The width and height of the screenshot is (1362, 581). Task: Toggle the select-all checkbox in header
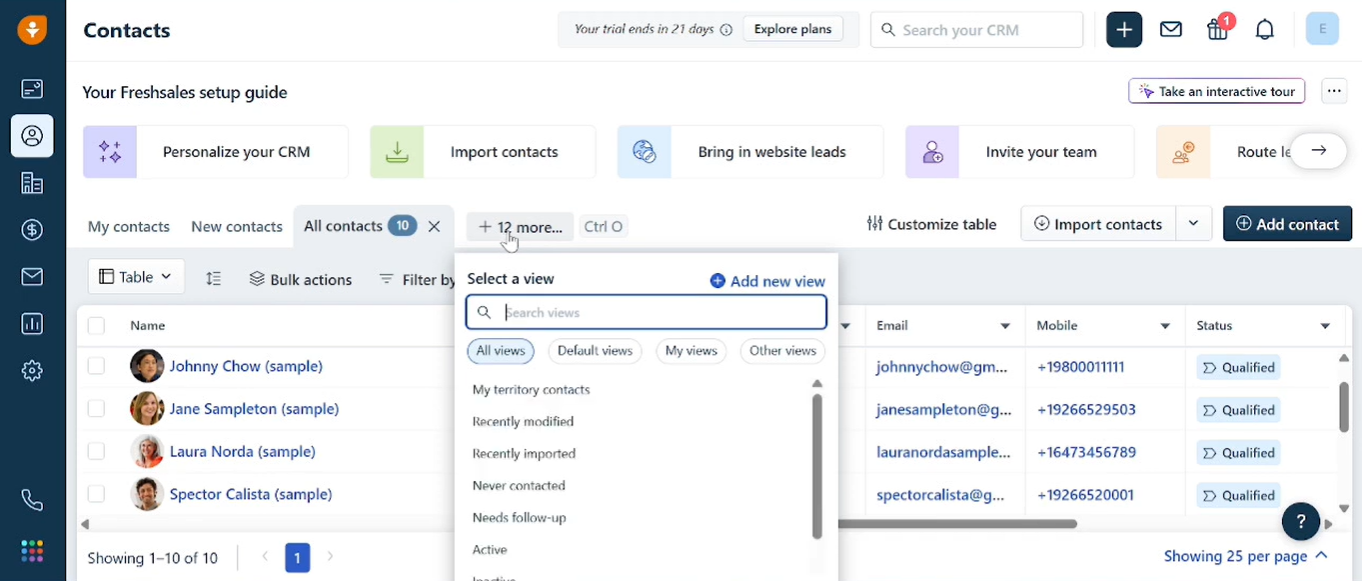coord(96,325)
